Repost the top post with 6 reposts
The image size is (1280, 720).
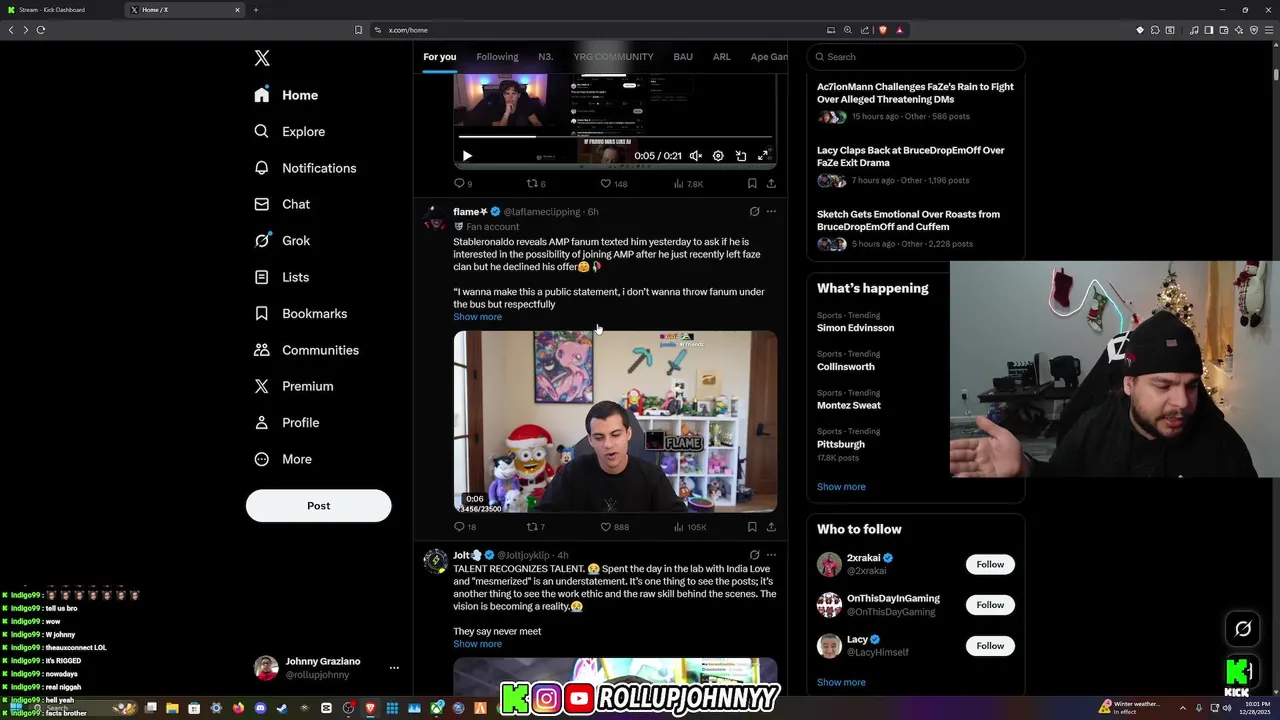click(x=536, y=184)
